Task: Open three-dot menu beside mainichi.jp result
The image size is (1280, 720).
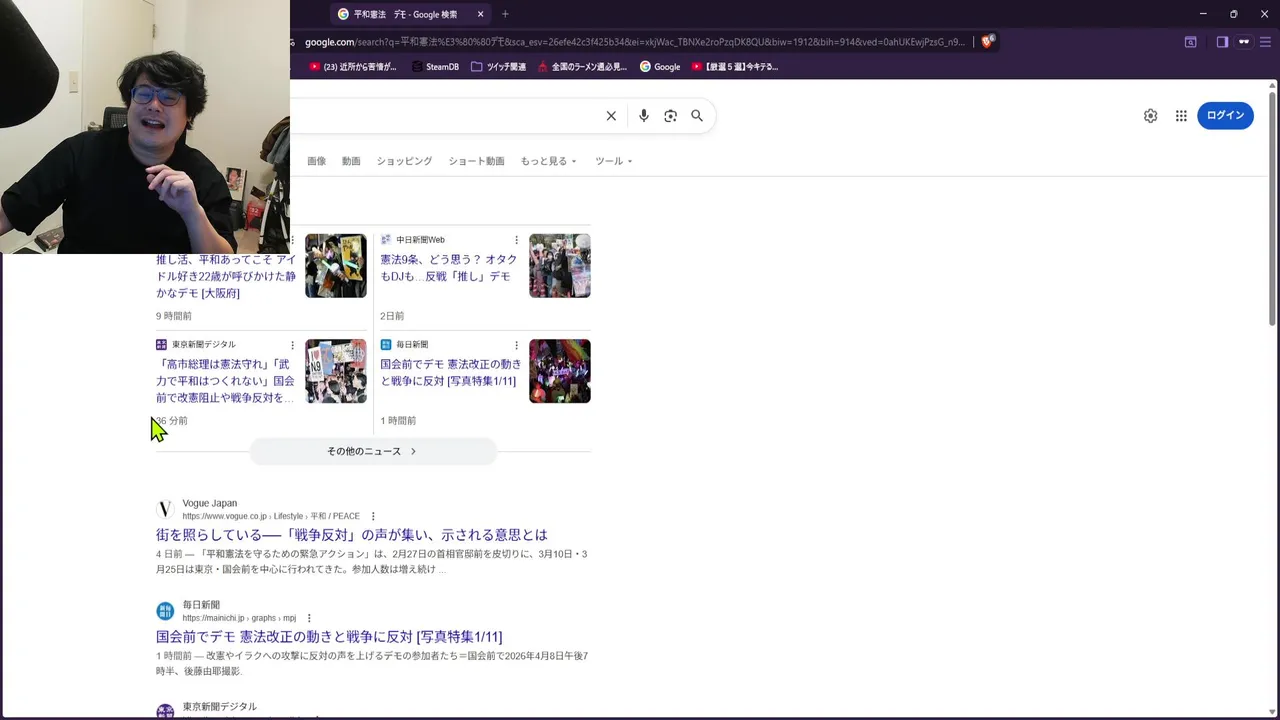Action: point(309,618)
